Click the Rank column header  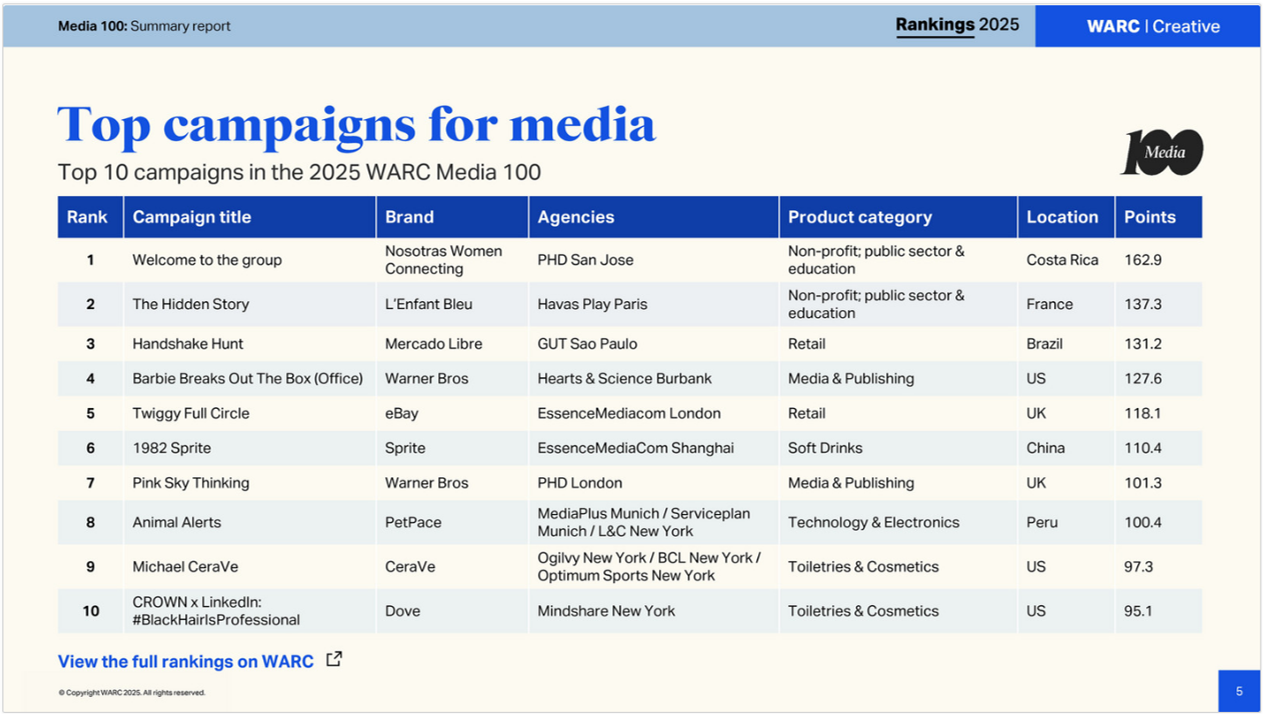point(87,217)
